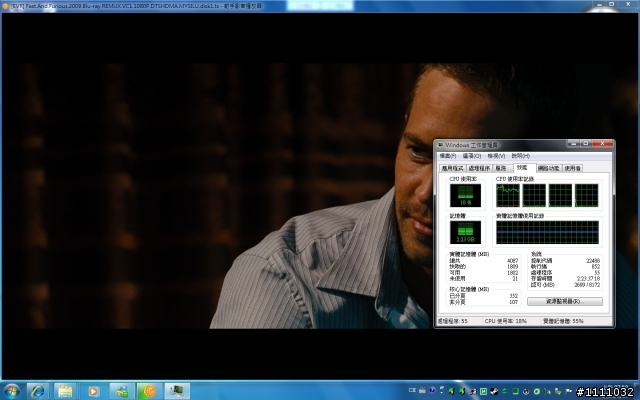640x400 pixels.
Task: Open the 檔案(F) menu in Task Manager
Action: [447, 156]
